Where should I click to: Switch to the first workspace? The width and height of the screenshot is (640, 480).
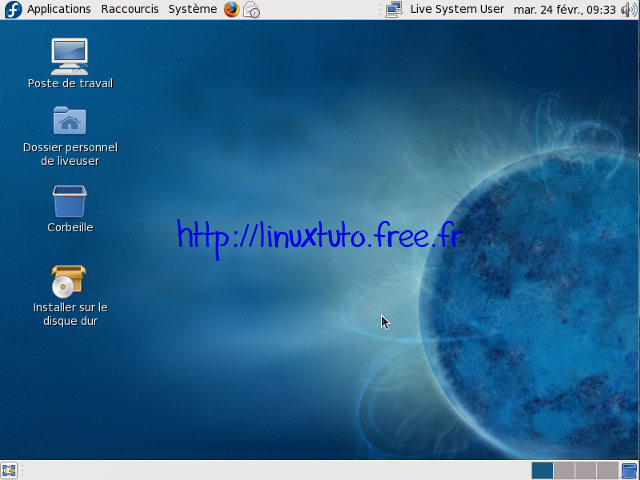pyautogui.click(x=542, y=470)
